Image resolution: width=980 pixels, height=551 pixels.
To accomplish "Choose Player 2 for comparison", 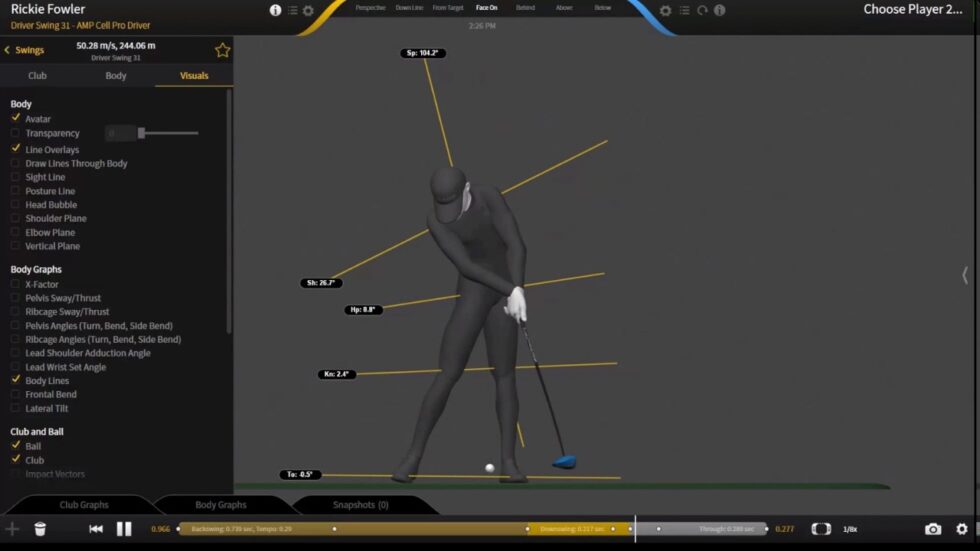I will [912, 9].
